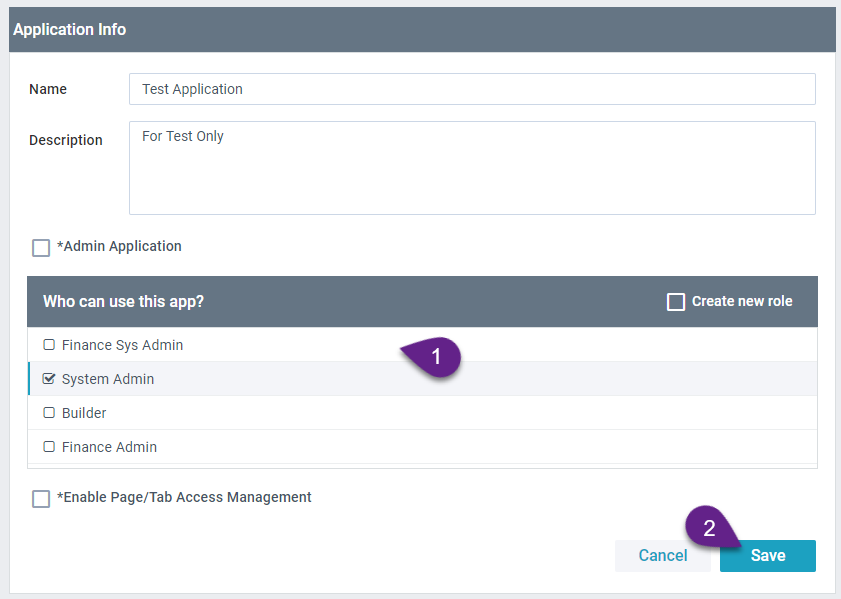Toggle the Finance Admin role checkbox
The image size is (841, 599).
(x=49, y=447)
